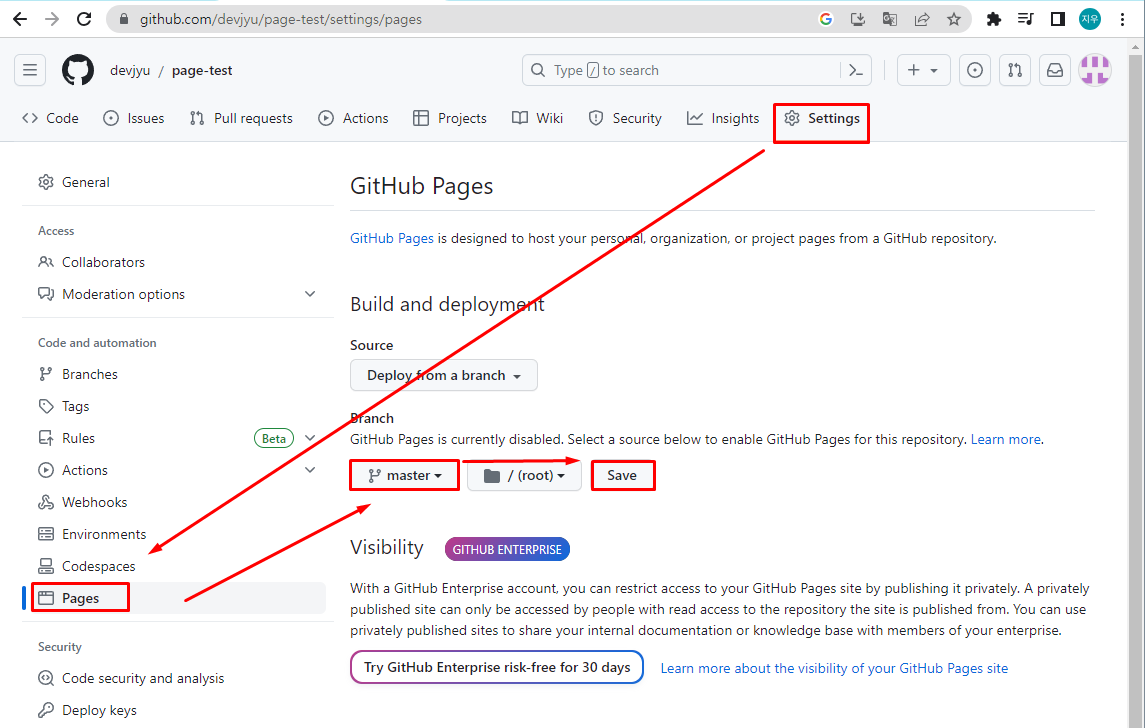The height and width of the screenshot is (728, 1145).
Task: Click the page-test repository link
Action: pos(202,71)
